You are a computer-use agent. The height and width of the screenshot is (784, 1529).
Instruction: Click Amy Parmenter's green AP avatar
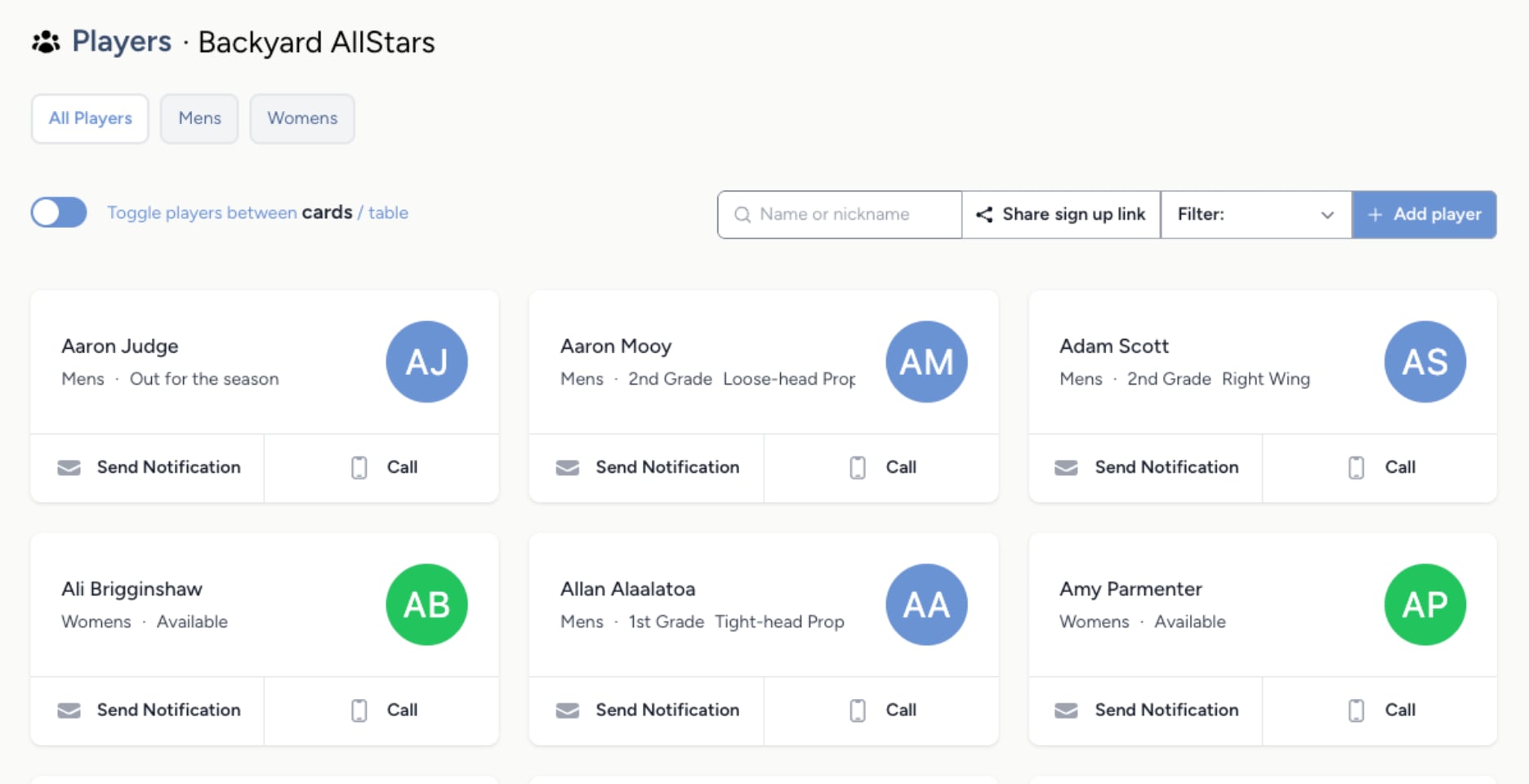pos(1425,604)
